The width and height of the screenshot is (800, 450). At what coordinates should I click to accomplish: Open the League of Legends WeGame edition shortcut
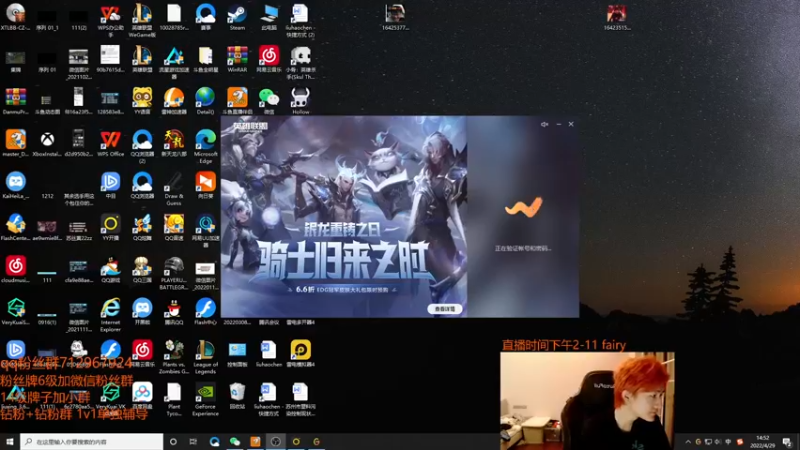[142, 20]
